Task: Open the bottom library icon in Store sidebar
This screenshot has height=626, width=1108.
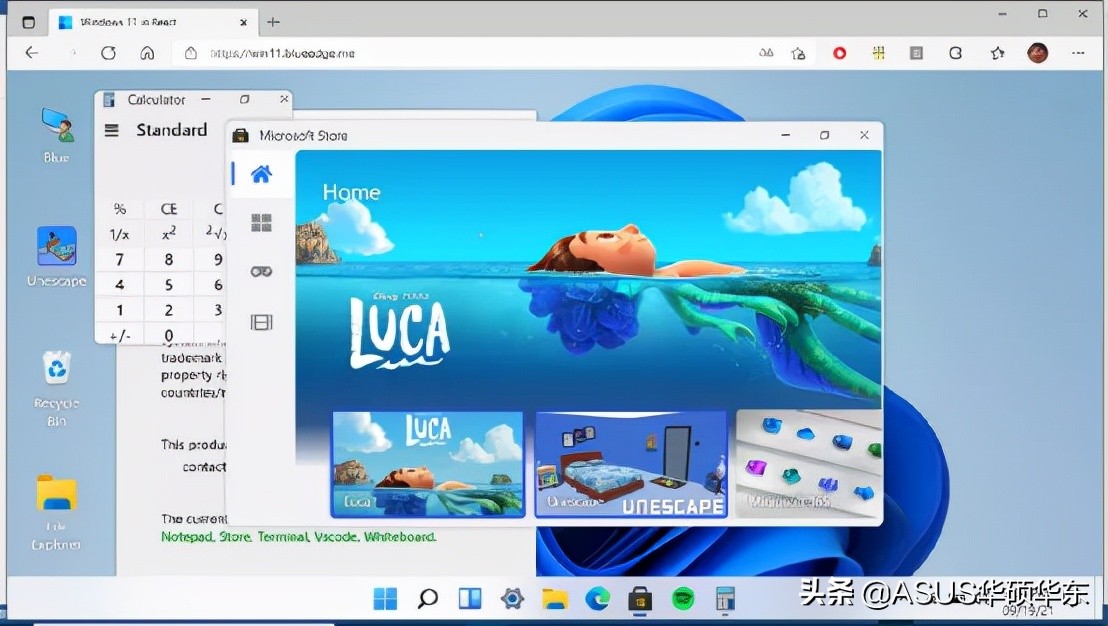Action: pos(260,320)
